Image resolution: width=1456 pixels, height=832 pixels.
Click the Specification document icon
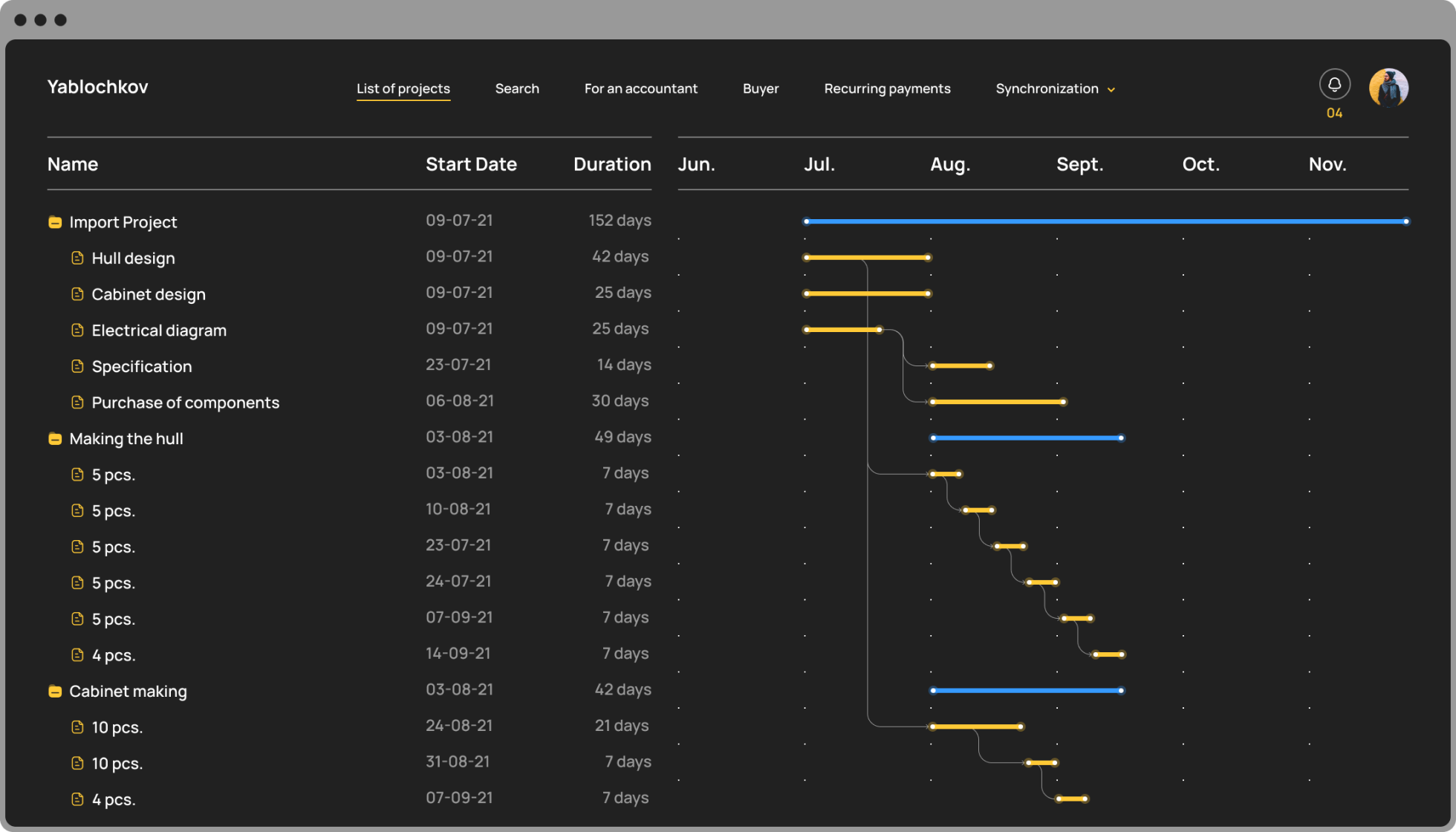click(77, 366)
